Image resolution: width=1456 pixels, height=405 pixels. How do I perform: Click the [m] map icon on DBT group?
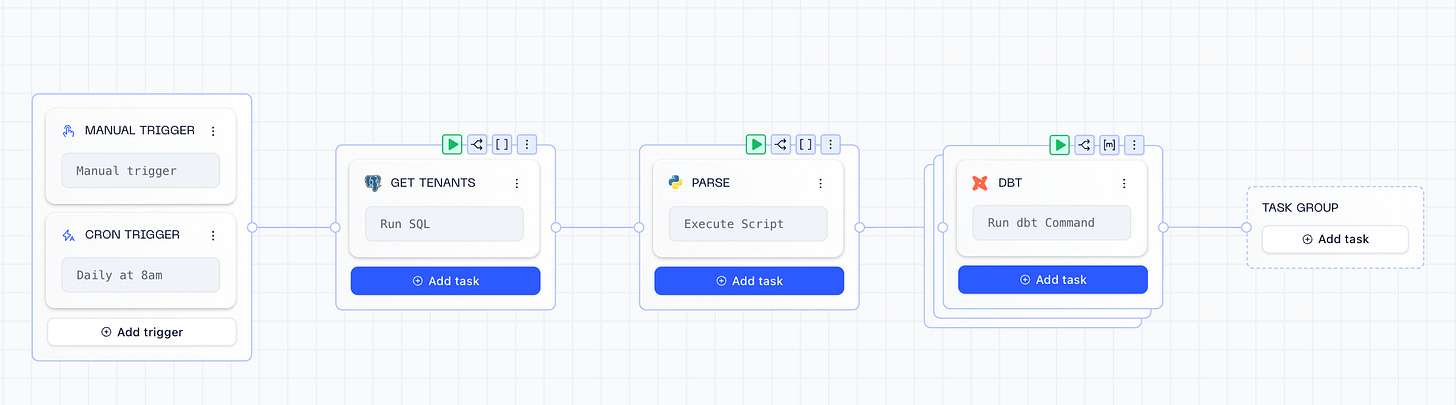click(x=1110, y=145)
